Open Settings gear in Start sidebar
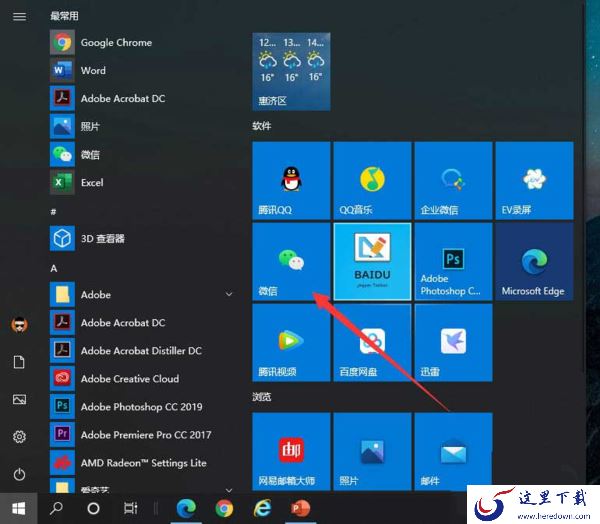 click(x=19, y=436)
